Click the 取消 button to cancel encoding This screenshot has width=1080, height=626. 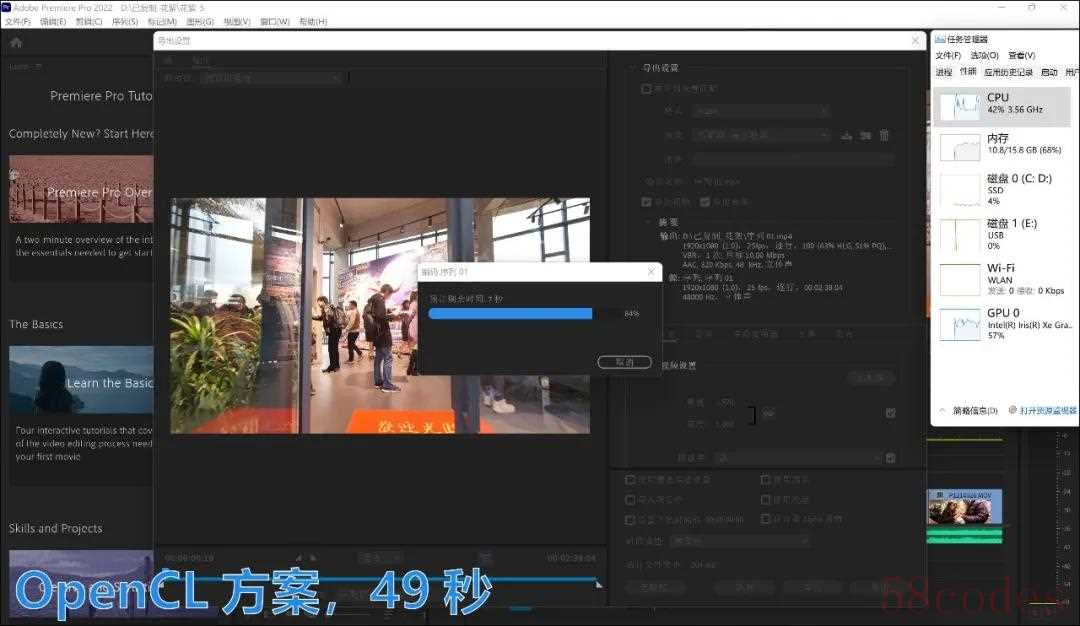point(624,362)
